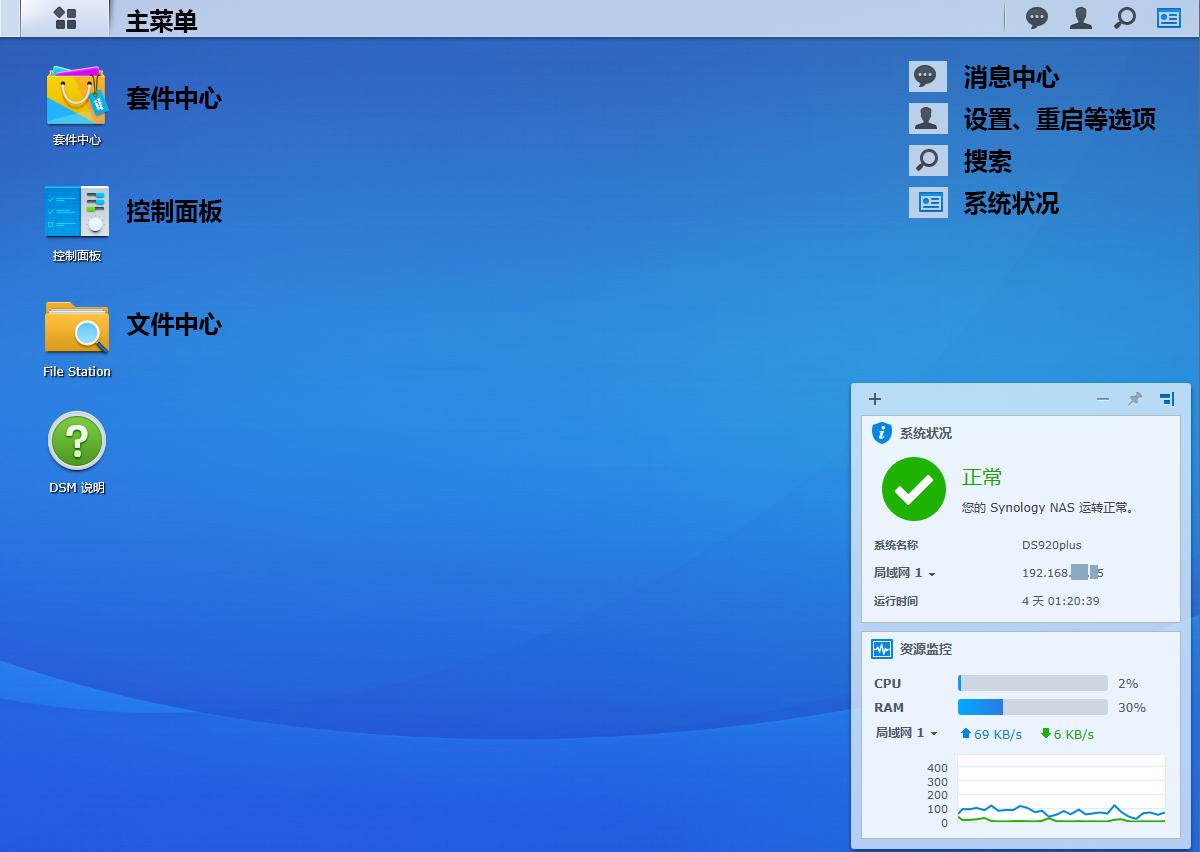This screenshot has width=1200, height=852.
Task: Toggle the widget panel layout view
Action: tap(1166, 399)
